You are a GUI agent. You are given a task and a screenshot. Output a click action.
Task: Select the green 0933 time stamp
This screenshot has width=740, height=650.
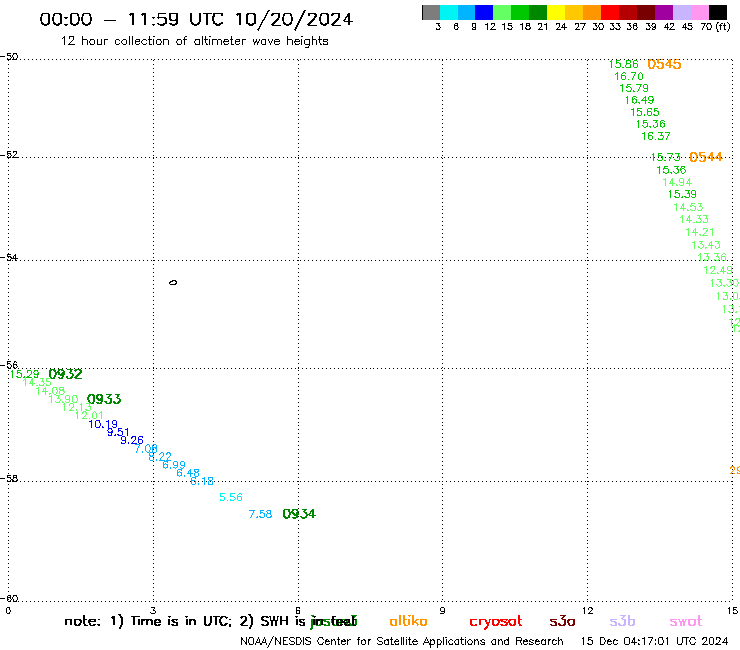104,399
